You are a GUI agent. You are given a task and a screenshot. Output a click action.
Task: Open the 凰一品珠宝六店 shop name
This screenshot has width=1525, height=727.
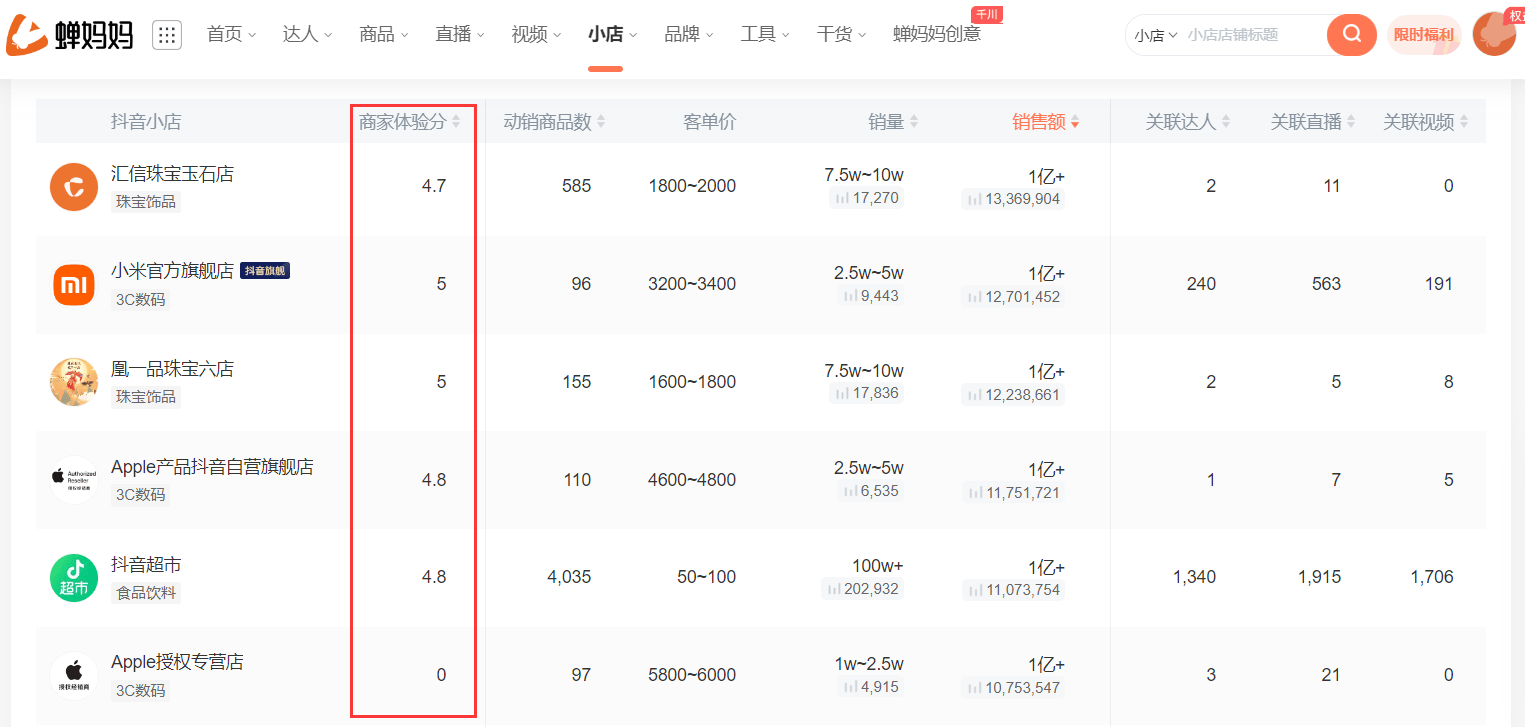[172, 369]
